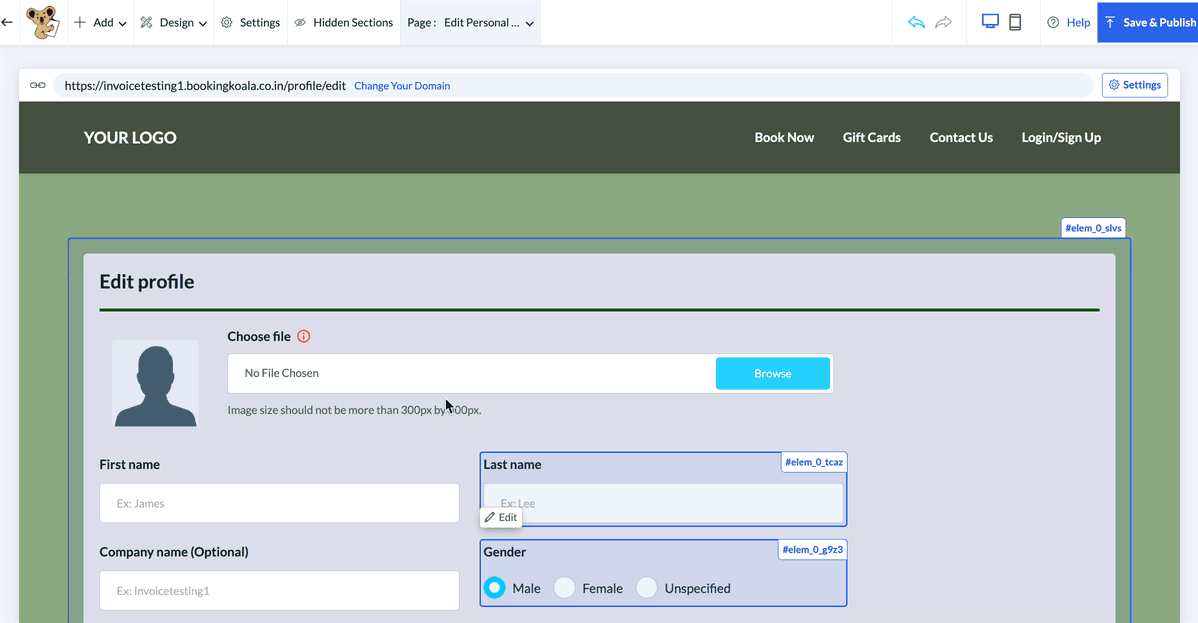Click the #elem_0_tcaz element tag
This screenshot has width=1198, height=623.
[x=814, y=462]
